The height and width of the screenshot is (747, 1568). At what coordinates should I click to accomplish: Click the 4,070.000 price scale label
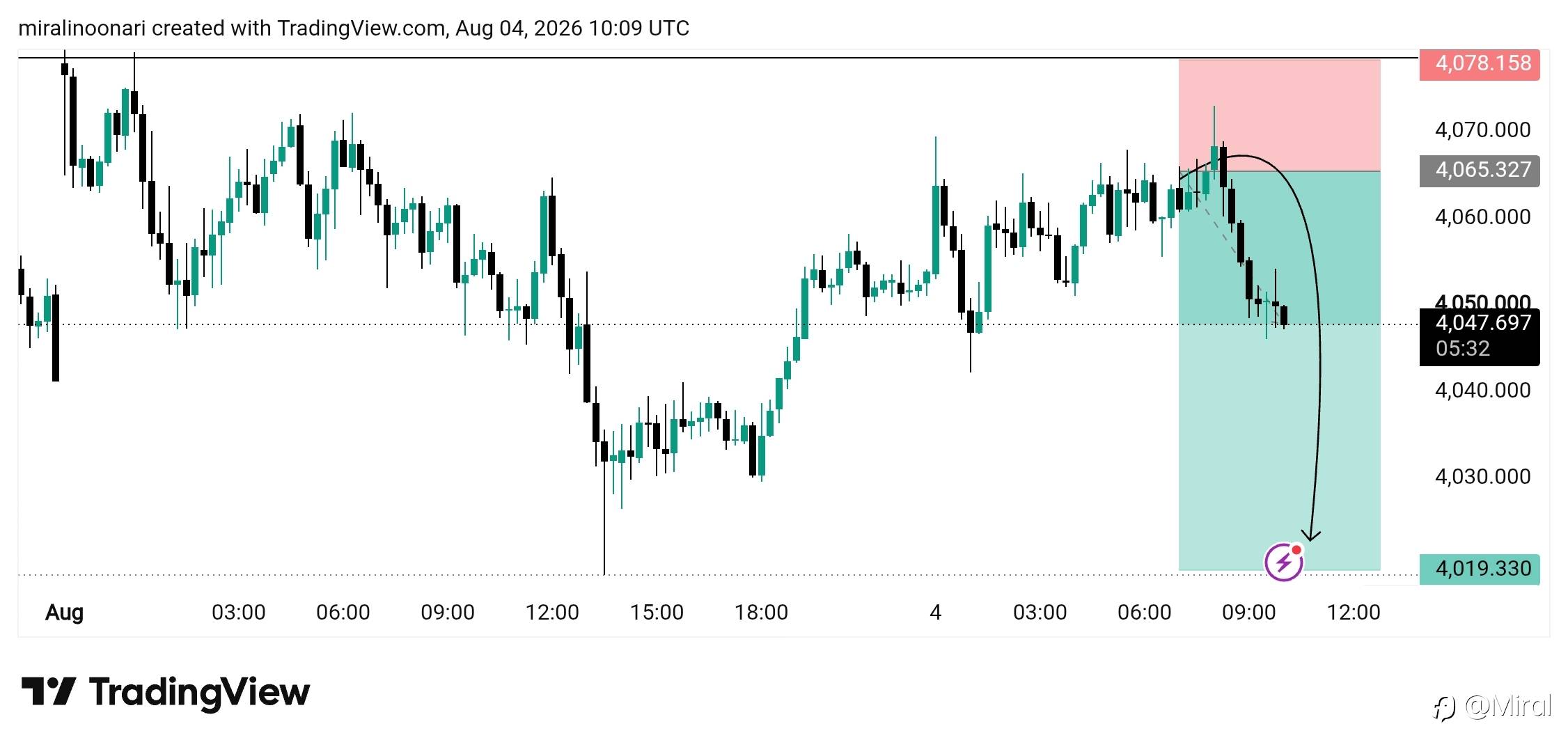click(x=1483, y=130)
